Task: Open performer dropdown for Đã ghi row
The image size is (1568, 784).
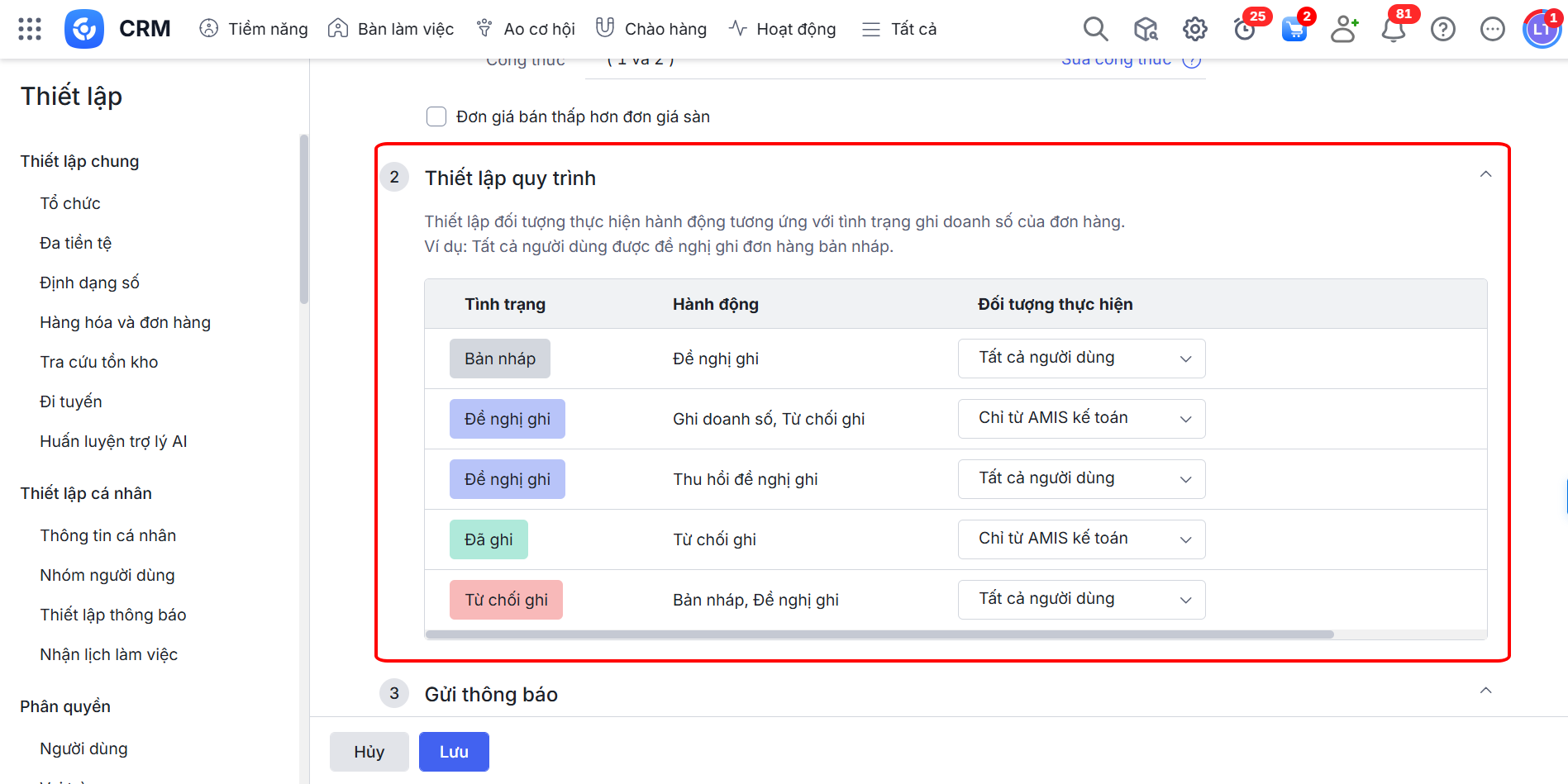Action: [1081, 539]
